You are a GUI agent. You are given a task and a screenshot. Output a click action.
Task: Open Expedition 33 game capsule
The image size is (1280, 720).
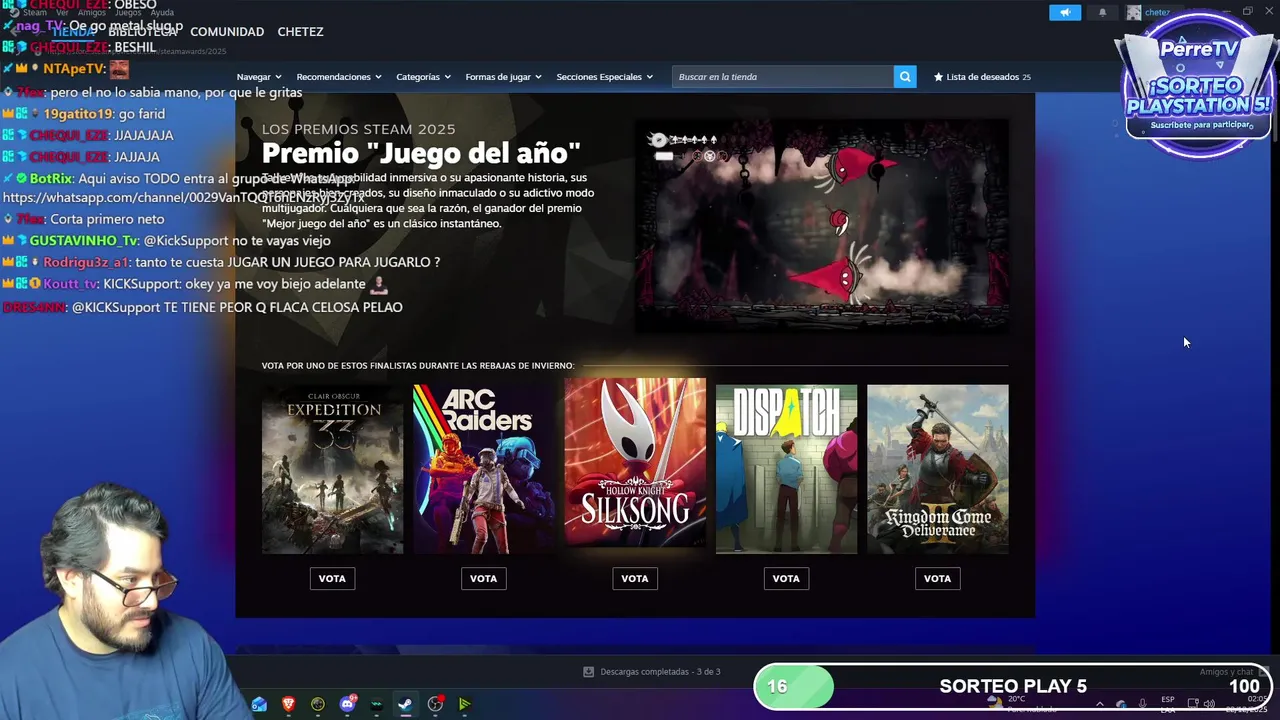tap(333, 469)
